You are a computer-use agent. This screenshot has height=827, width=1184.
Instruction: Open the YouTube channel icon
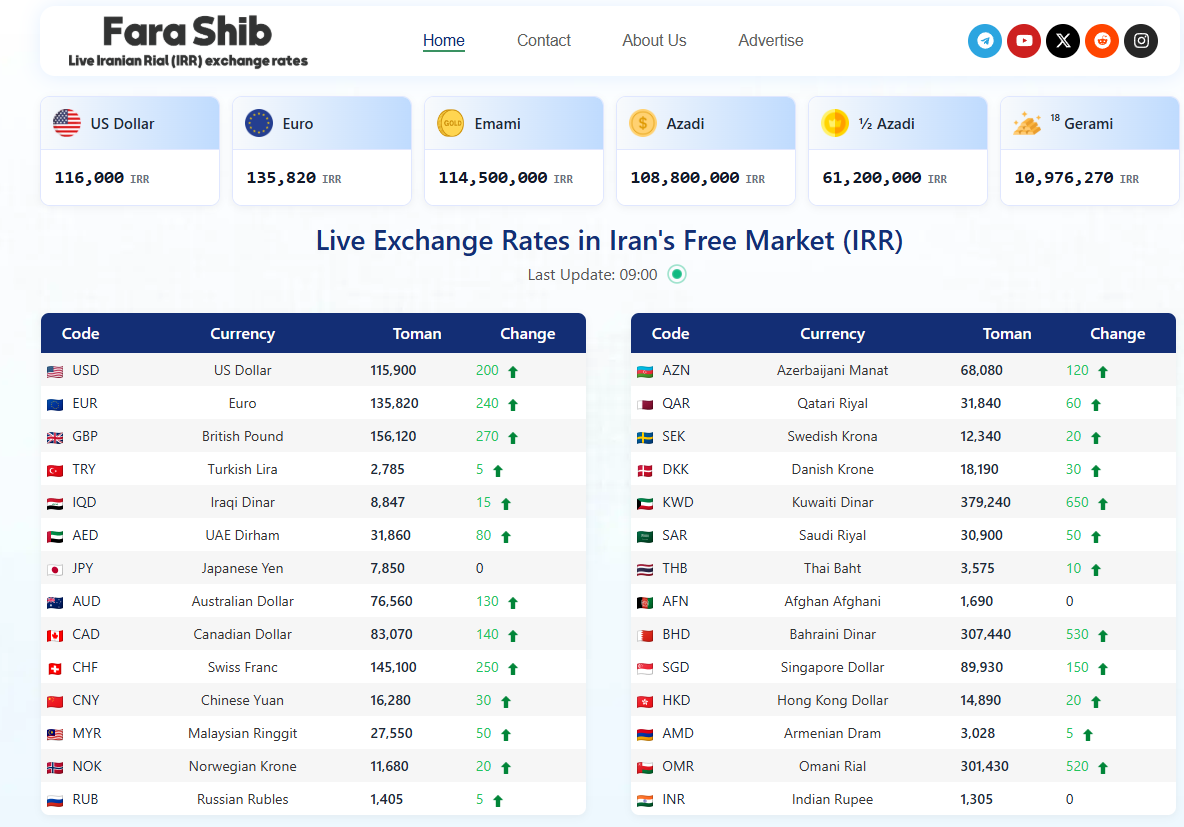click(x=1024, y=41)
